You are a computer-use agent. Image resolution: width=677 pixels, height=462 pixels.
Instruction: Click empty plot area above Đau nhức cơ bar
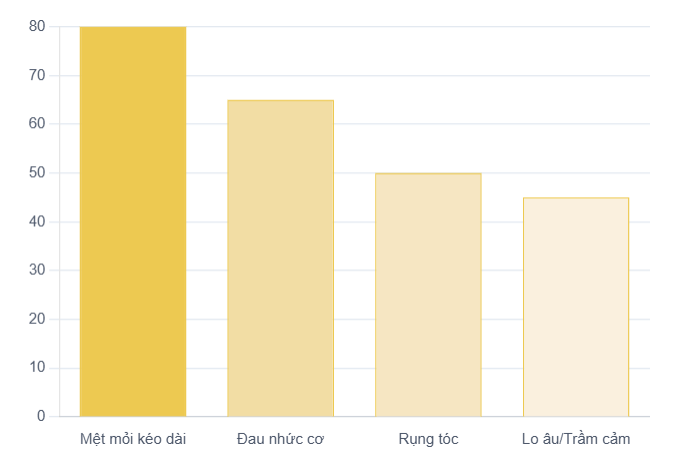point(280,62)
